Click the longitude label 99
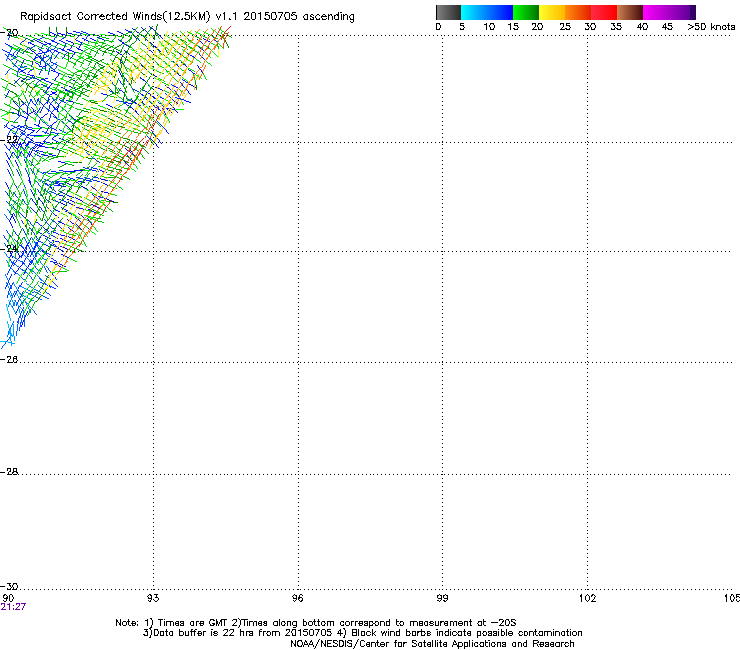 click(442, 598)
